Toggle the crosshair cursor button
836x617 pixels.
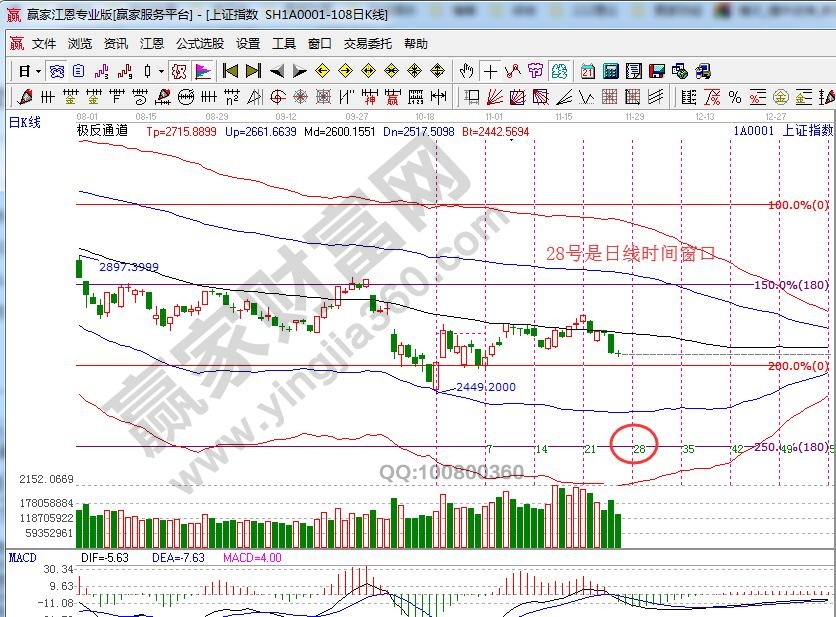pyautogui.click(x=490, y=71)
